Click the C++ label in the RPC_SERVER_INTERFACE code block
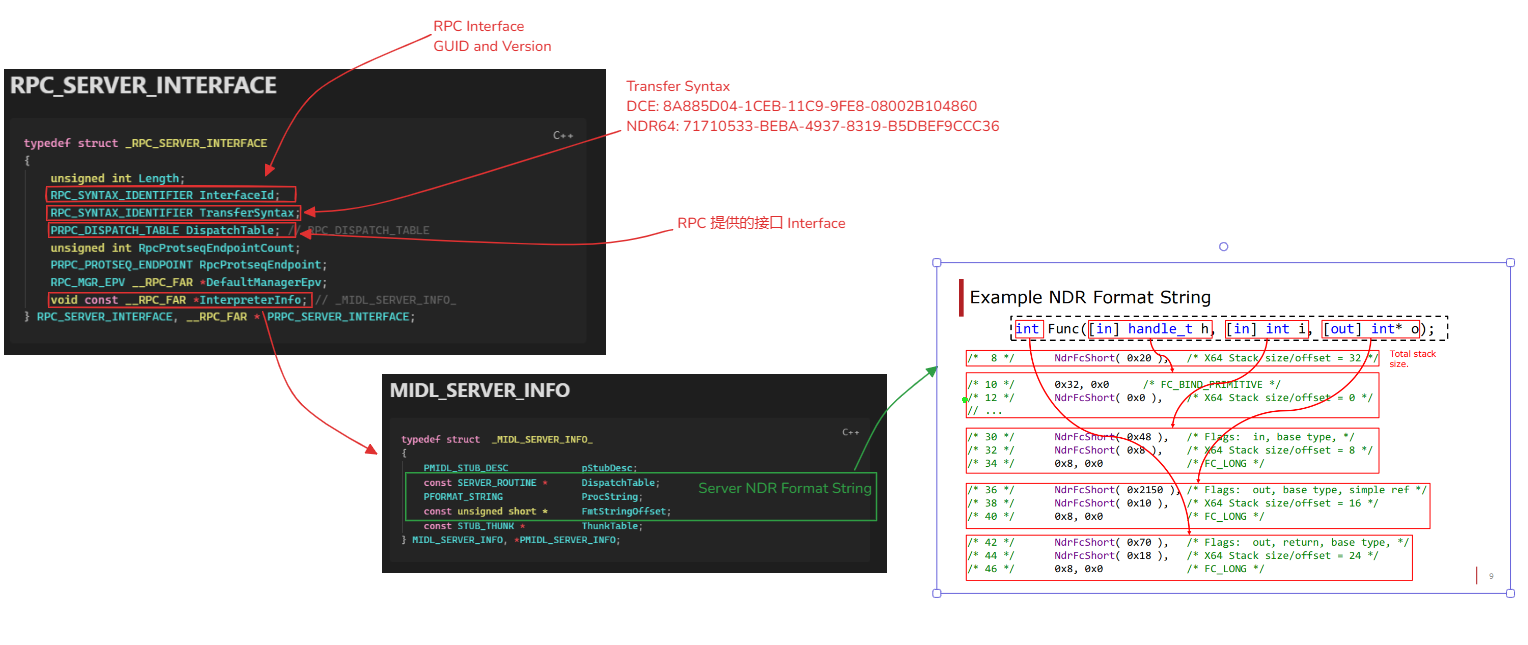1528x645 pixels. click(563, 135)
